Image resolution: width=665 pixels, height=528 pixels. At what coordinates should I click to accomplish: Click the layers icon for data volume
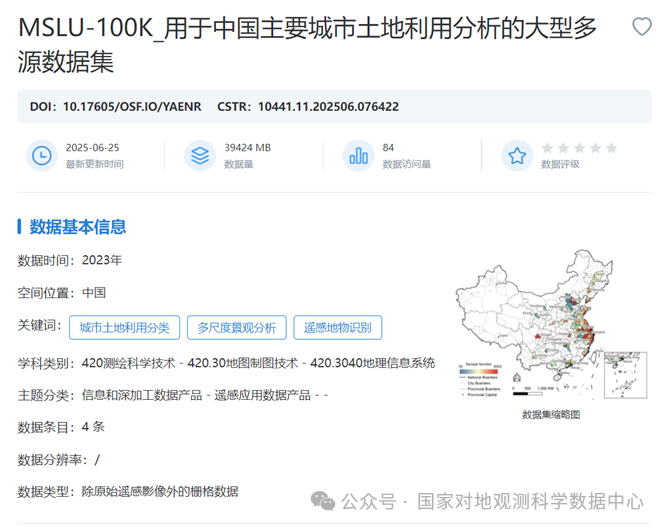200,155
